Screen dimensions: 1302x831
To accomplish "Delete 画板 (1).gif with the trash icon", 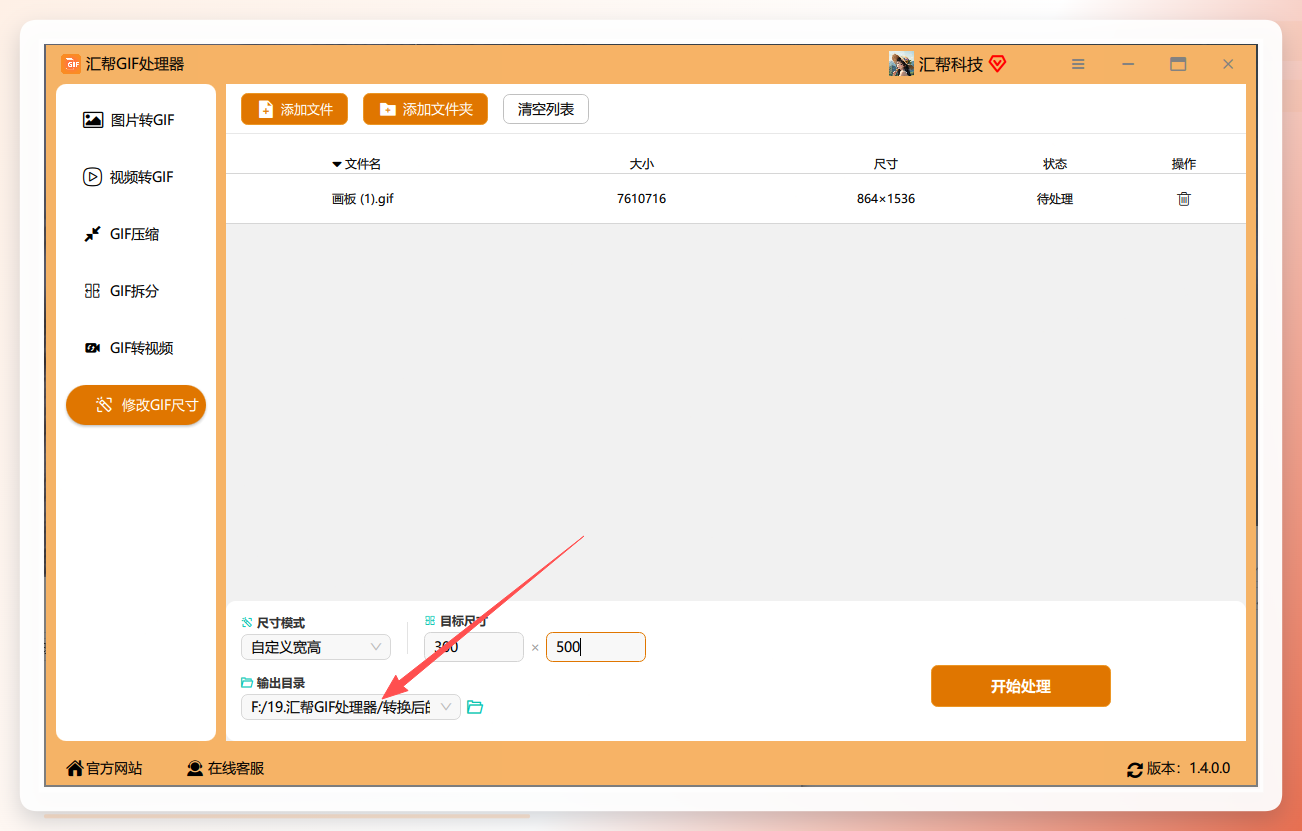I will pos(1184,199).
